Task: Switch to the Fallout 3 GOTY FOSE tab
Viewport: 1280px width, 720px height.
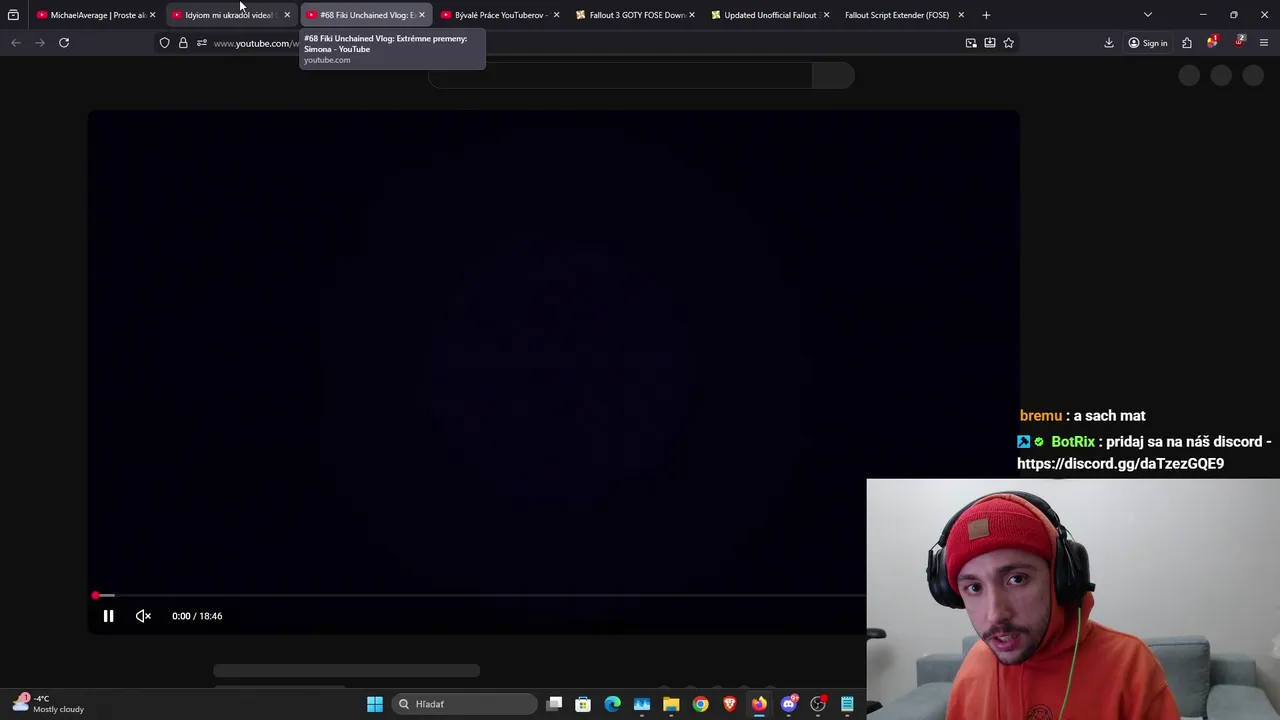Action: coord(636,15)
